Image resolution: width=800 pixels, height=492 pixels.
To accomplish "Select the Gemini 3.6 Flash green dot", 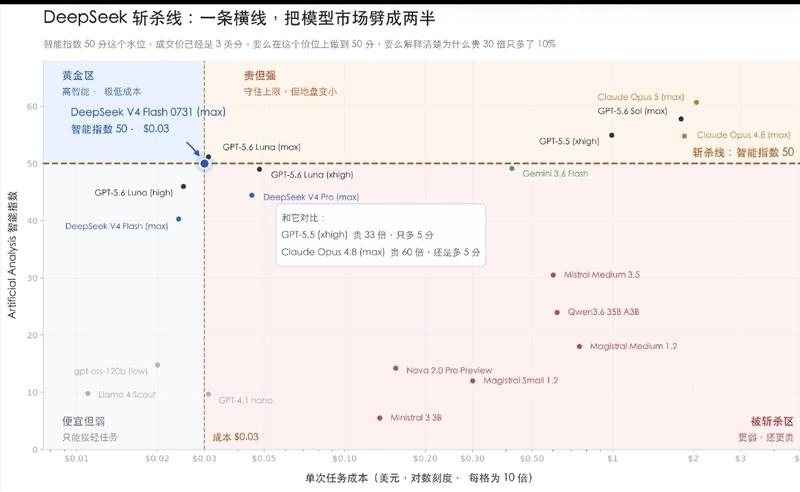I will click(512, 168).
